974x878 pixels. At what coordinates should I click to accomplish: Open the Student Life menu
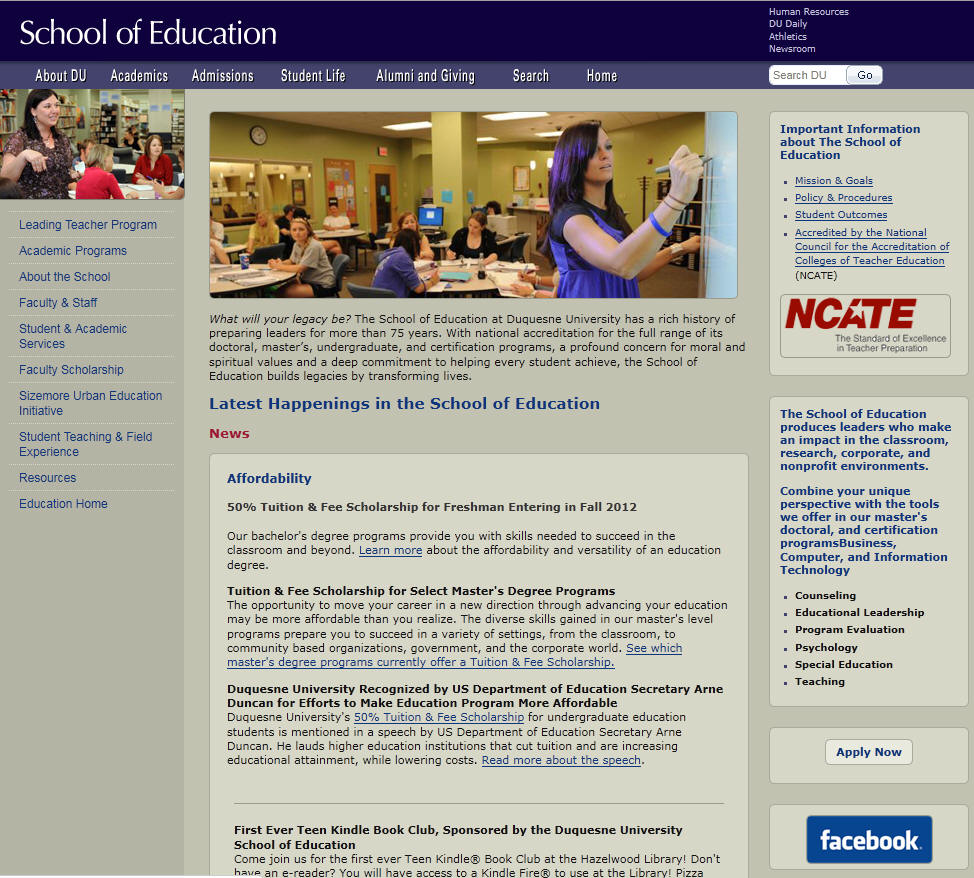coord(313,76)
